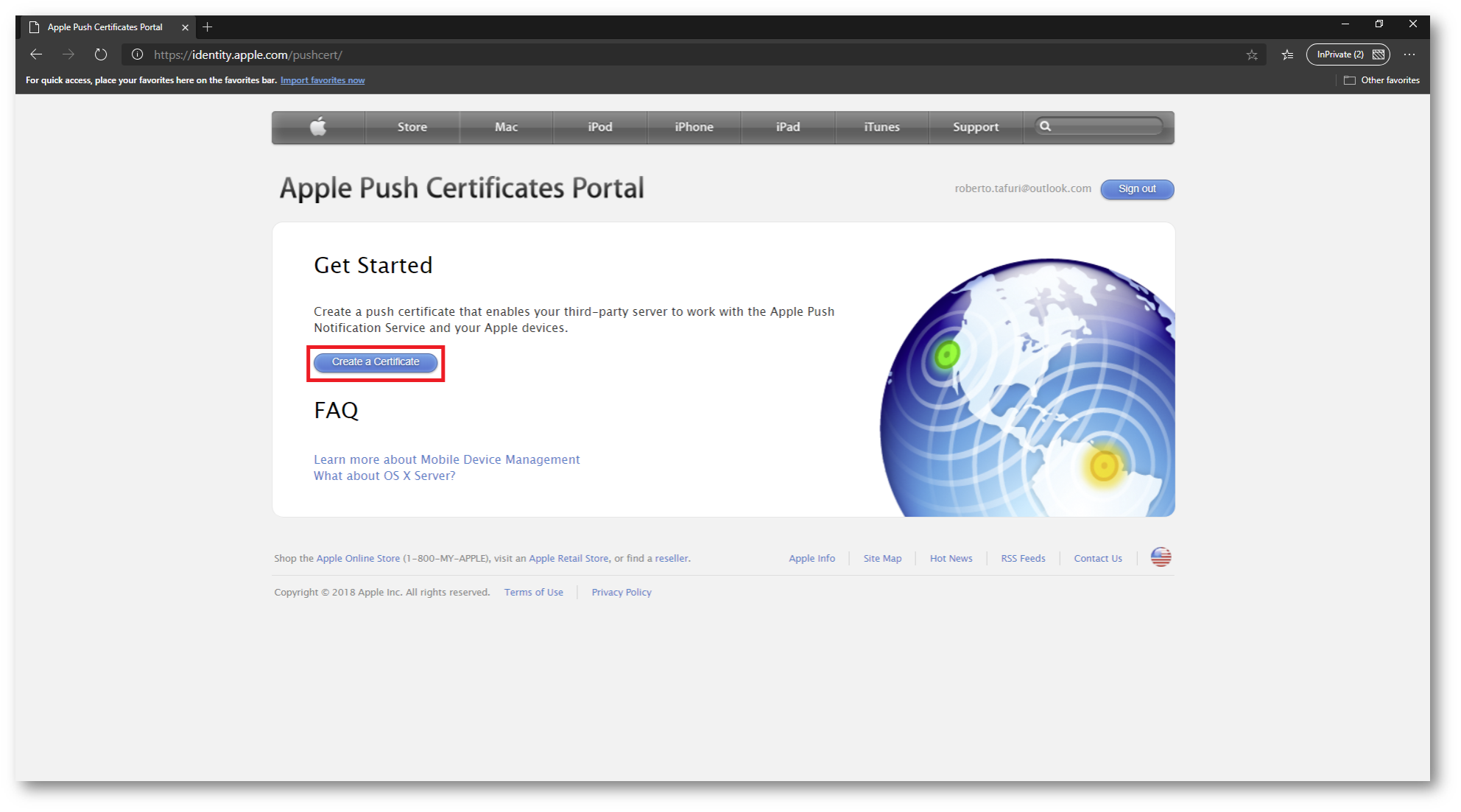Screen dimensions: 1461x812
Task: Open the iTunes menu item
Action: 882,127
